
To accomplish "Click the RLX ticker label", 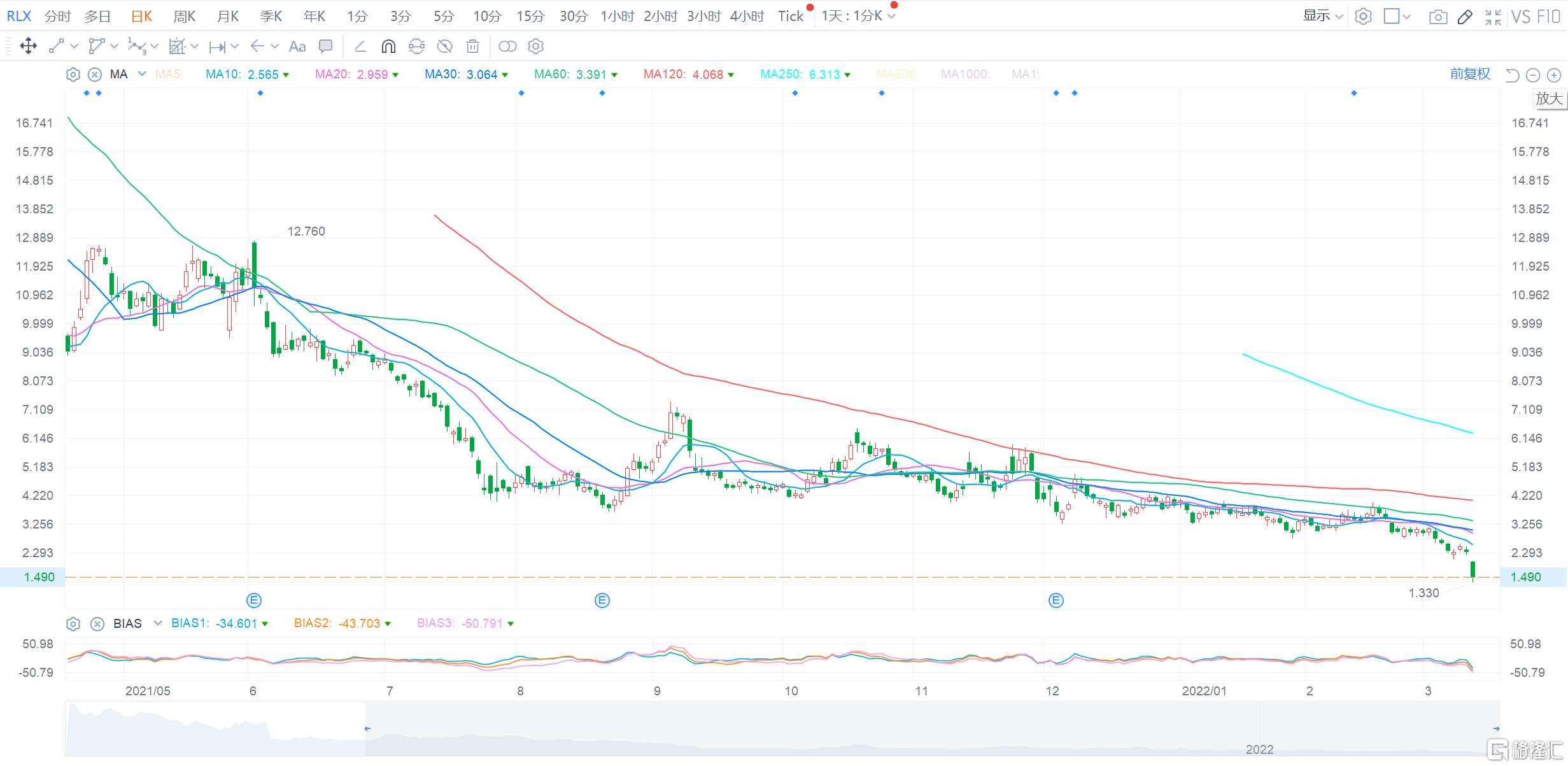I will (x=19, y=16).
